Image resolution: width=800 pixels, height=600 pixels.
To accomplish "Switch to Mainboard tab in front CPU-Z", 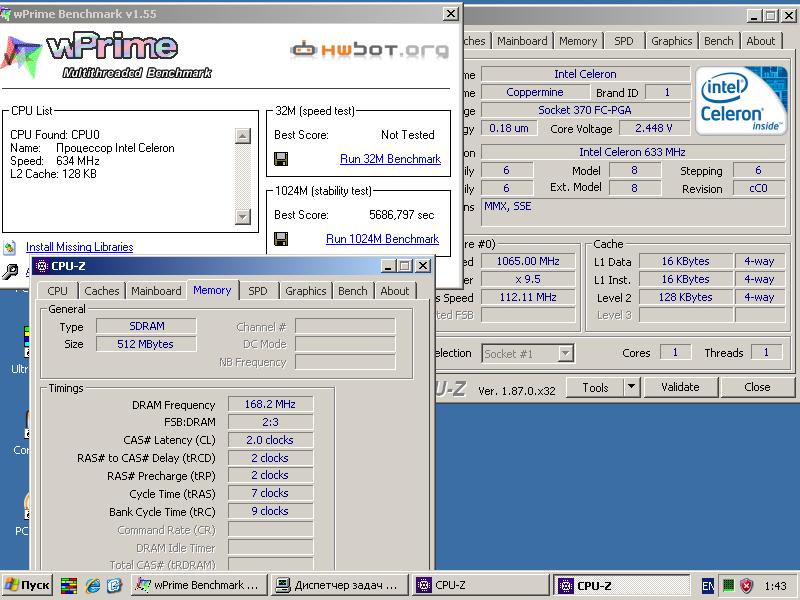I will (x=156, y=291).
